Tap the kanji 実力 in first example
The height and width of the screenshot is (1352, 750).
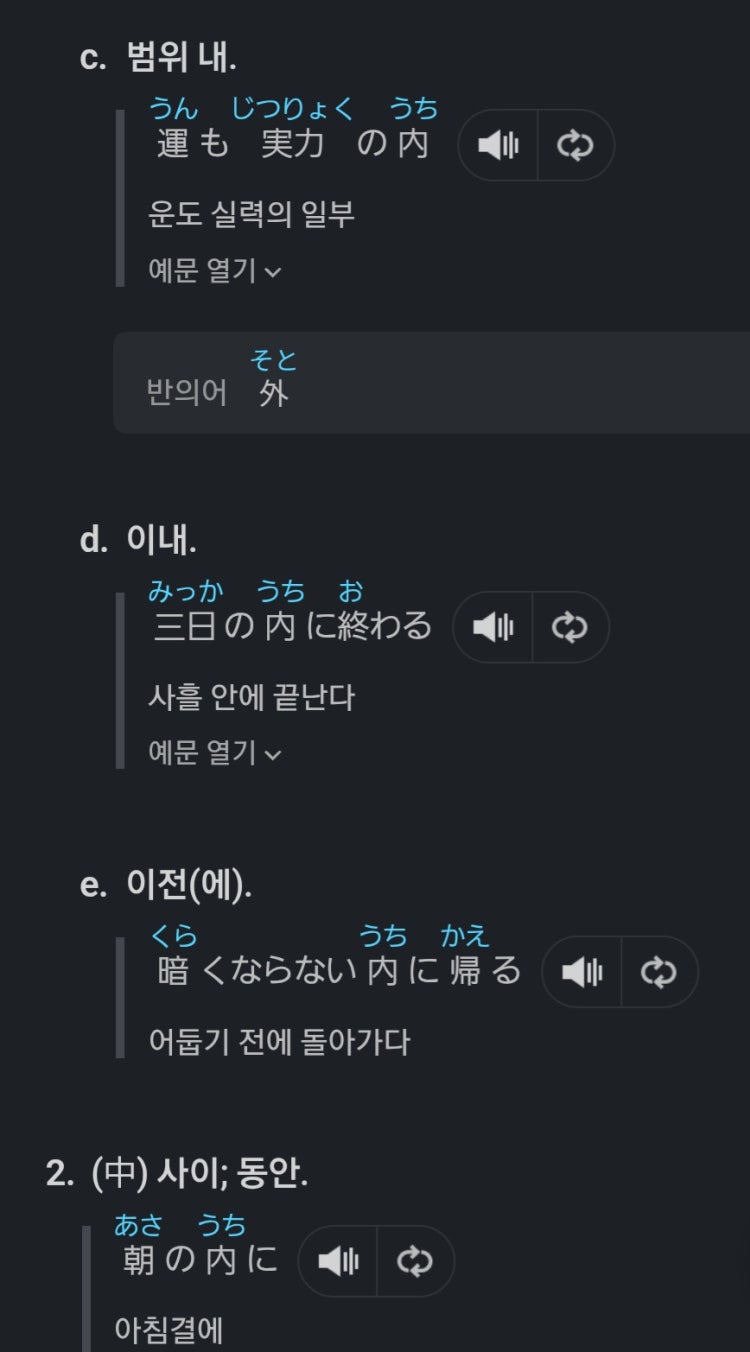click(292, 144)
